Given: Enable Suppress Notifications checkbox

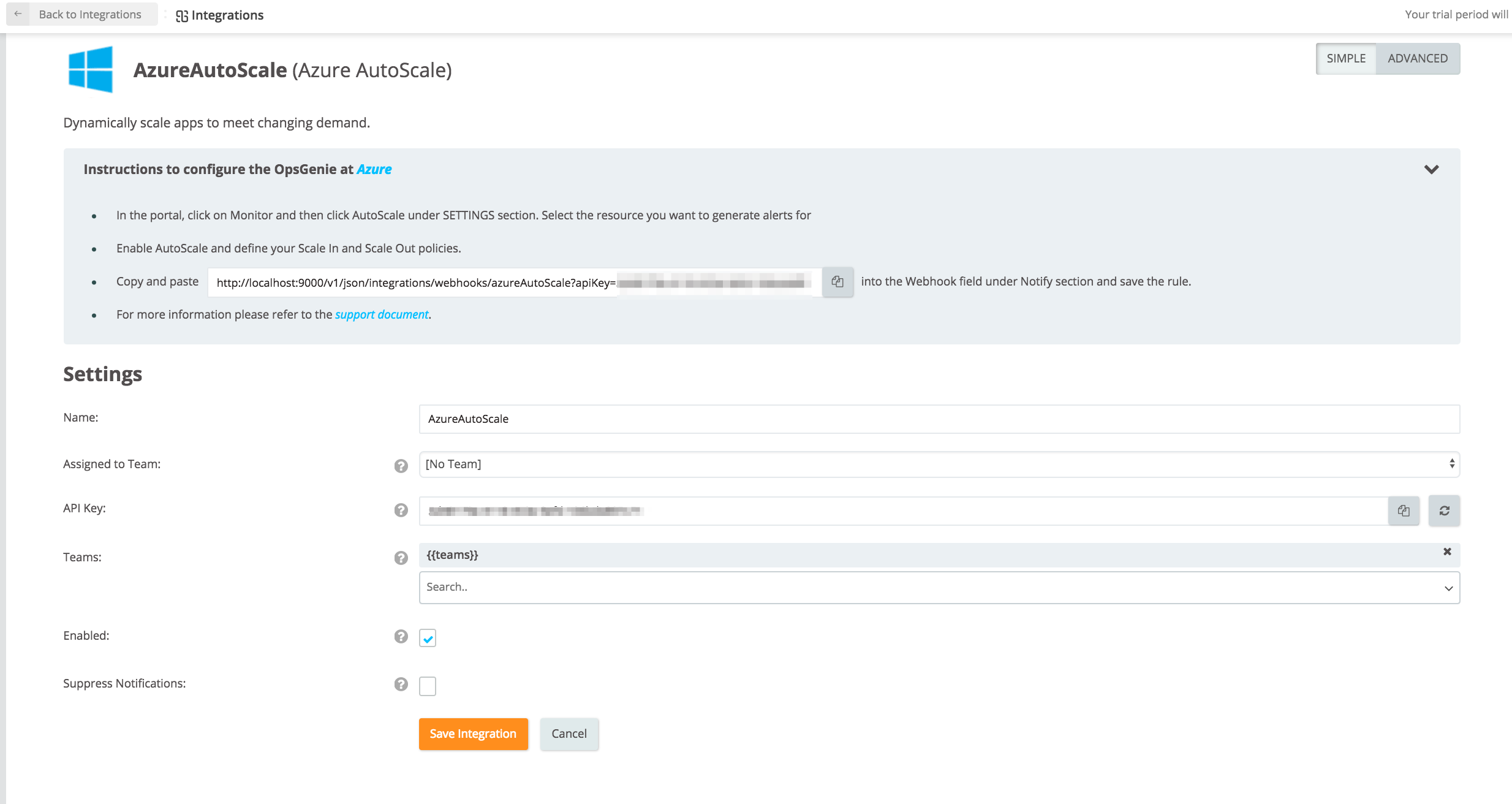Looking at the screenshot, I should 428,686.
